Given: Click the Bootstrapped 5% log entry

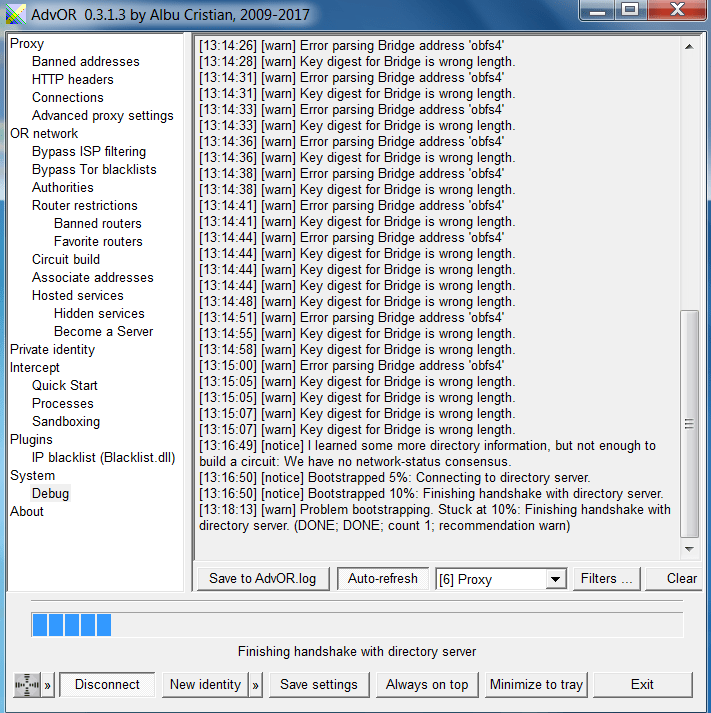Looking at the screenshot, I should [395, 477].
